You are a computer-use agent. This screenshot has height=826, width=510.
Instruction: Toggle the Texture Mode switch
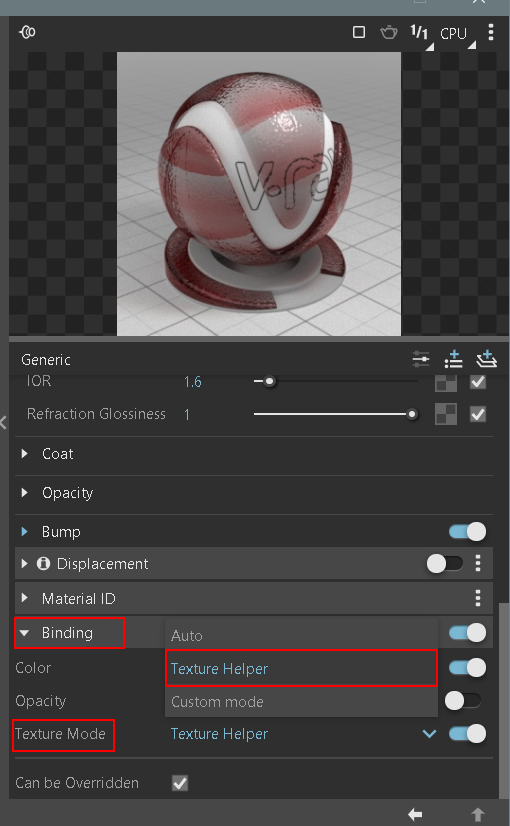point(467,734)
